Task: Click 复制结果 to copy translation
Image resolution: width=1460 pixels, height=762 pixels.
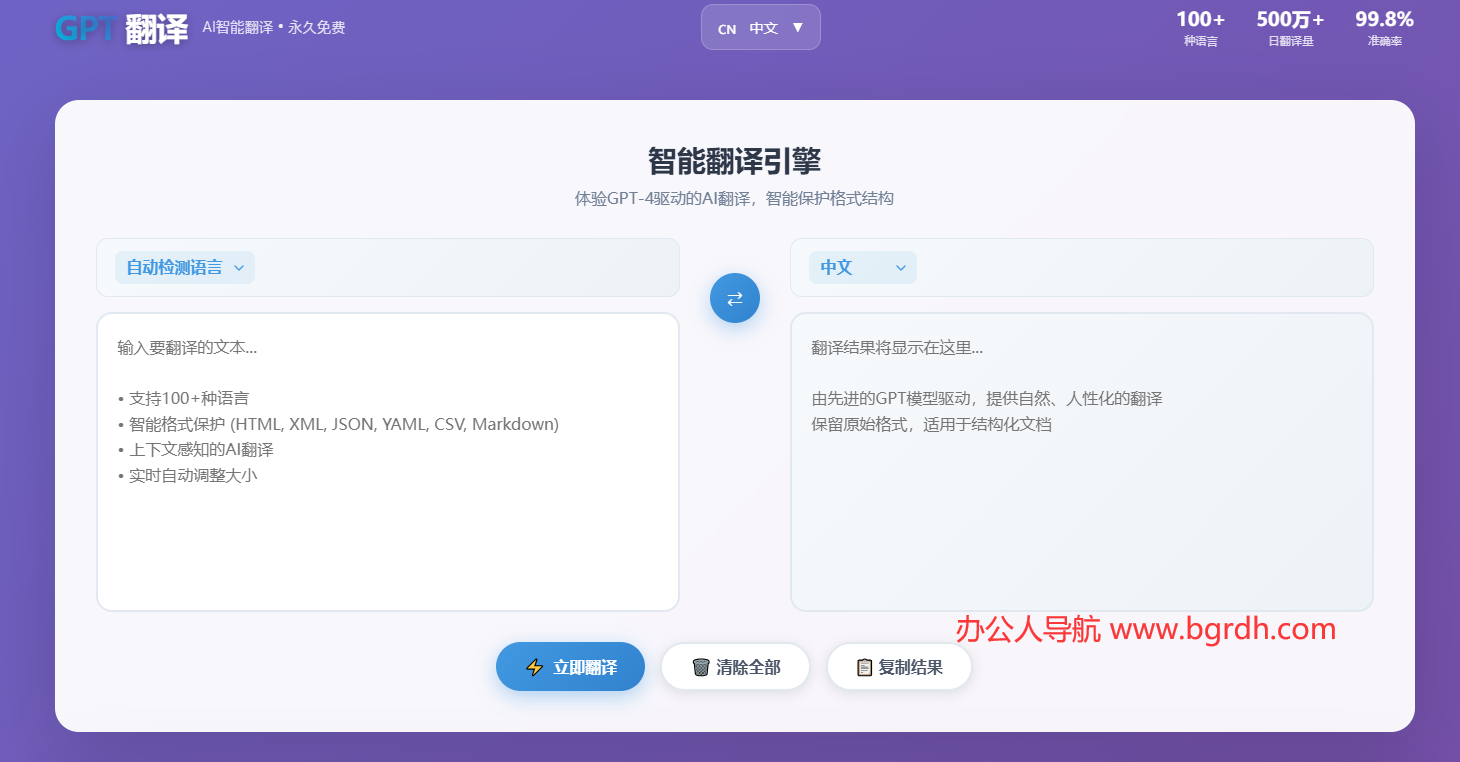Action: pos(899,666)
